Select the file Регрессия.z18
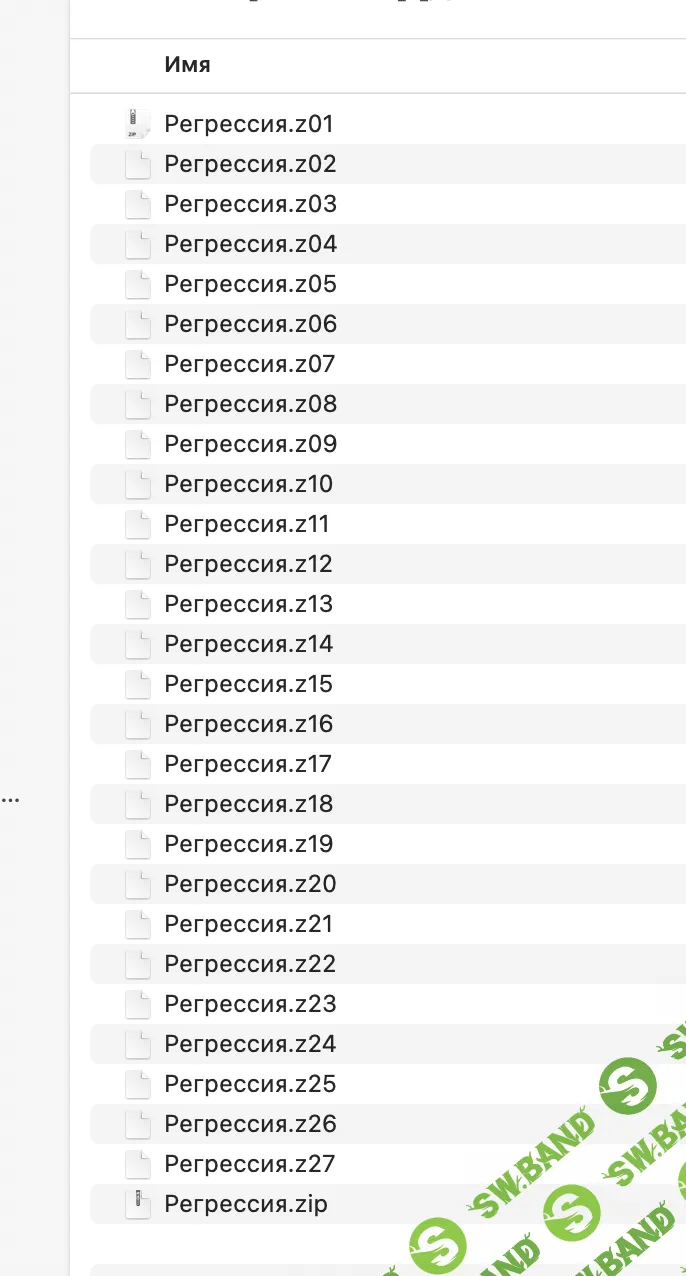The width and height of the screenshot is (686, 1276). tap(249, 804)
